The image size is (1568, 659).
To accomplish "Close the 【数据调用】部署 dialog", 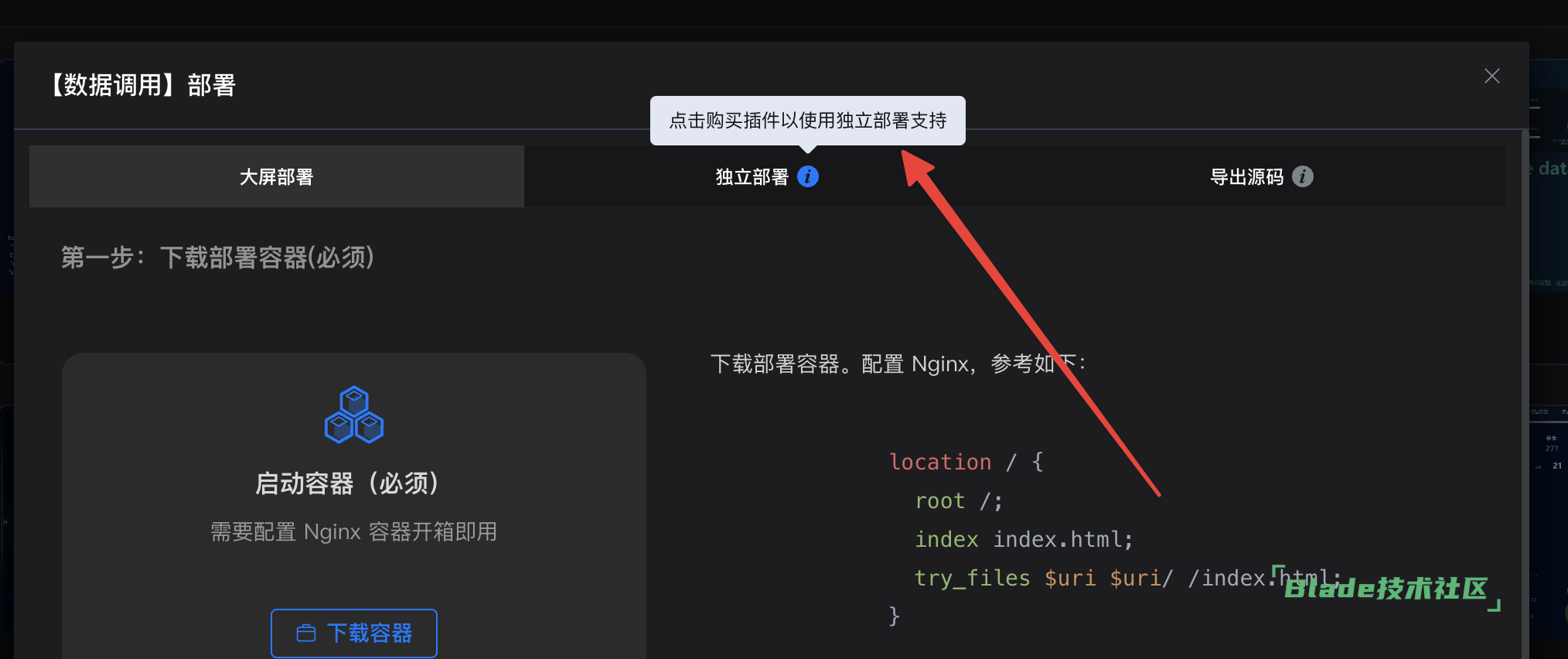I will tap(1491, 76).
